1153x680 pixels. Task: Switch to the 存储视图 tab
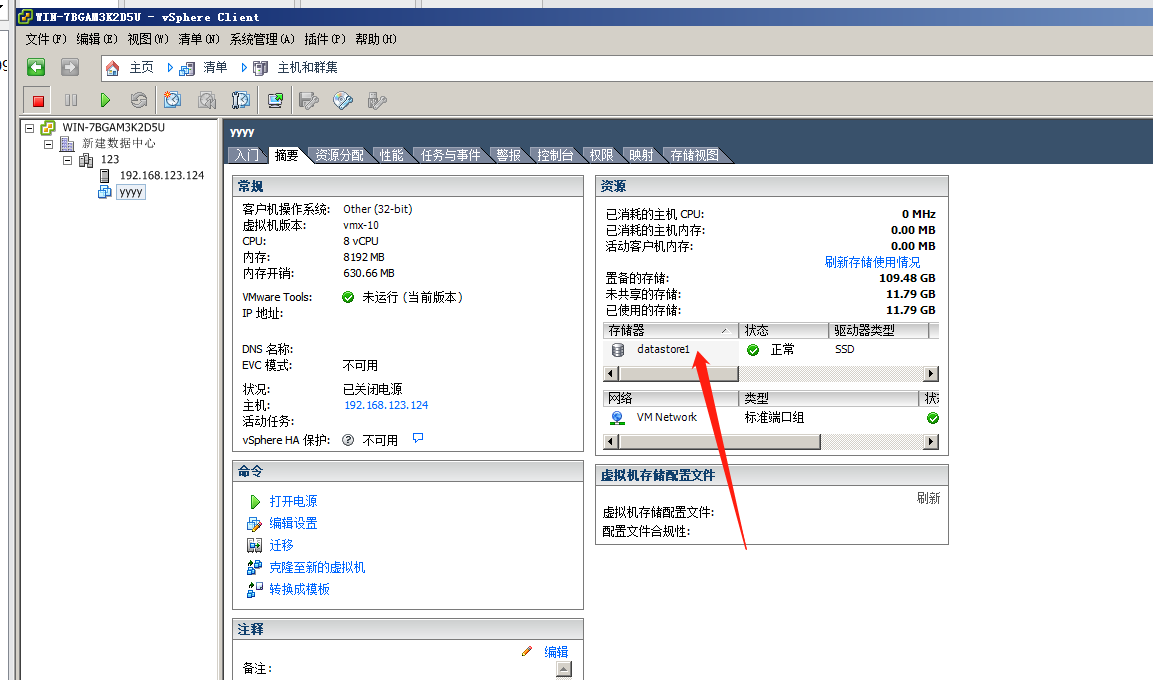(694, 155)
